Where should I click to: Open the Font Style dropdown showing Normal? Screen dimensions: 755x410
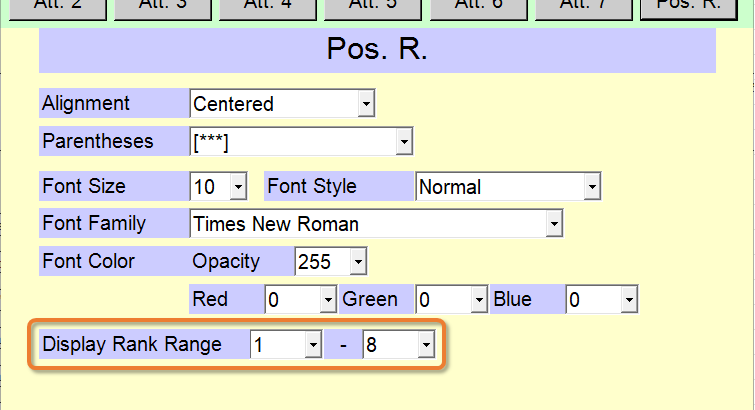click(508, 186)
